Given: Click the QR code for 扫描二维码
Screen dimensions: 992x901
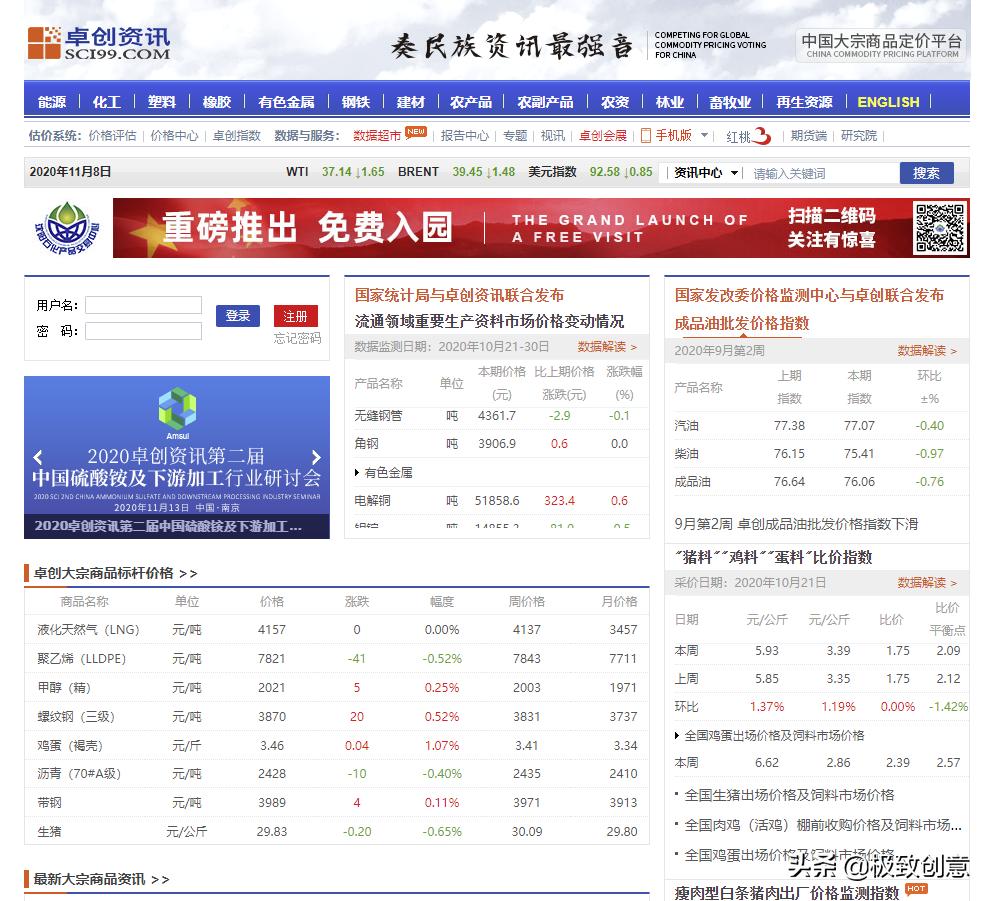Looking at the screenshot, I should (937, 230).
